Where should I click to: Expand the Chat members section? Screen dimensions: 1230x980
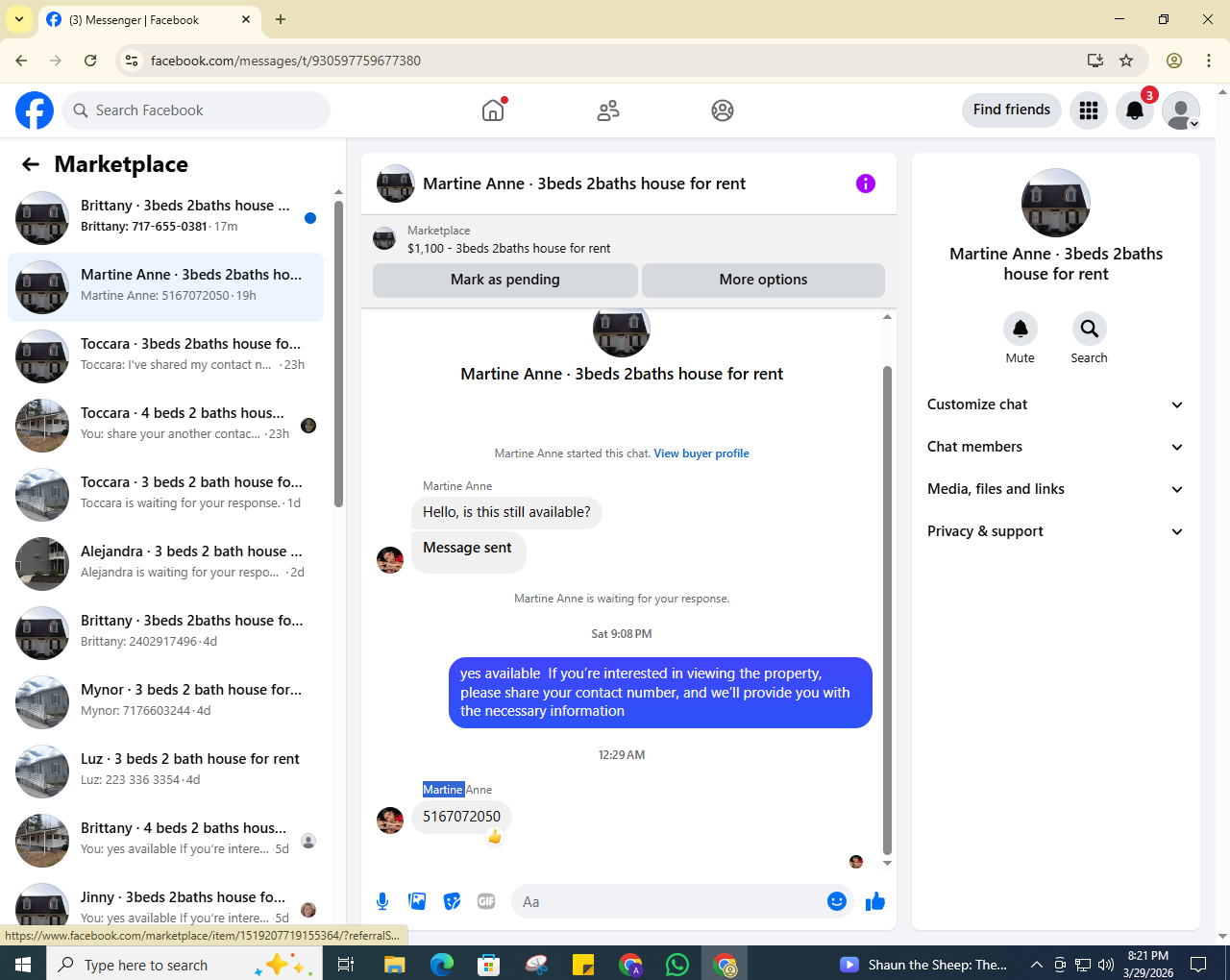[x=1056, y=447]
